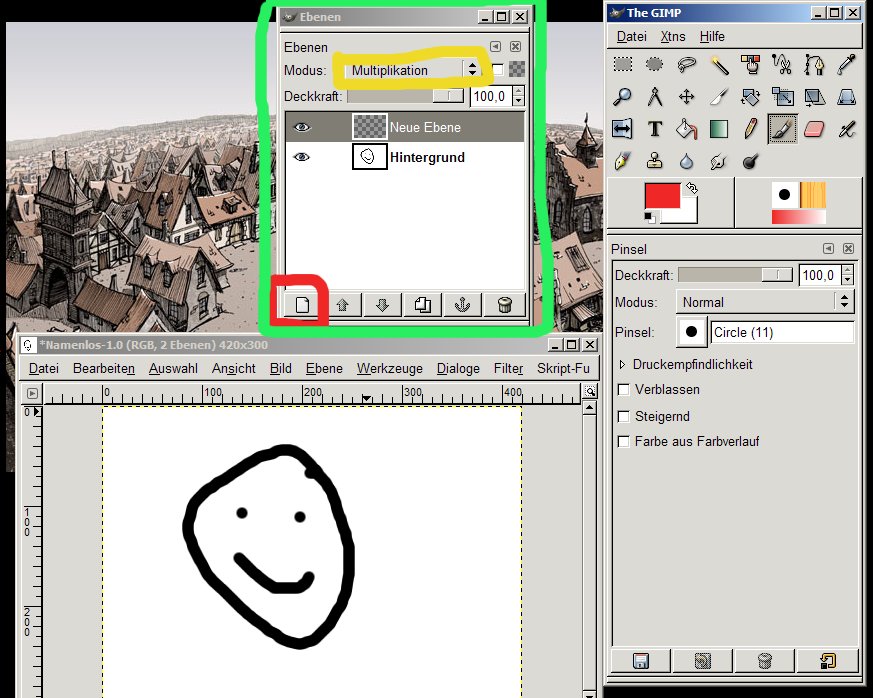Click the Circle (11) brush name field
This screenshot has width=873, height=698.
click(x=782, y=332)
